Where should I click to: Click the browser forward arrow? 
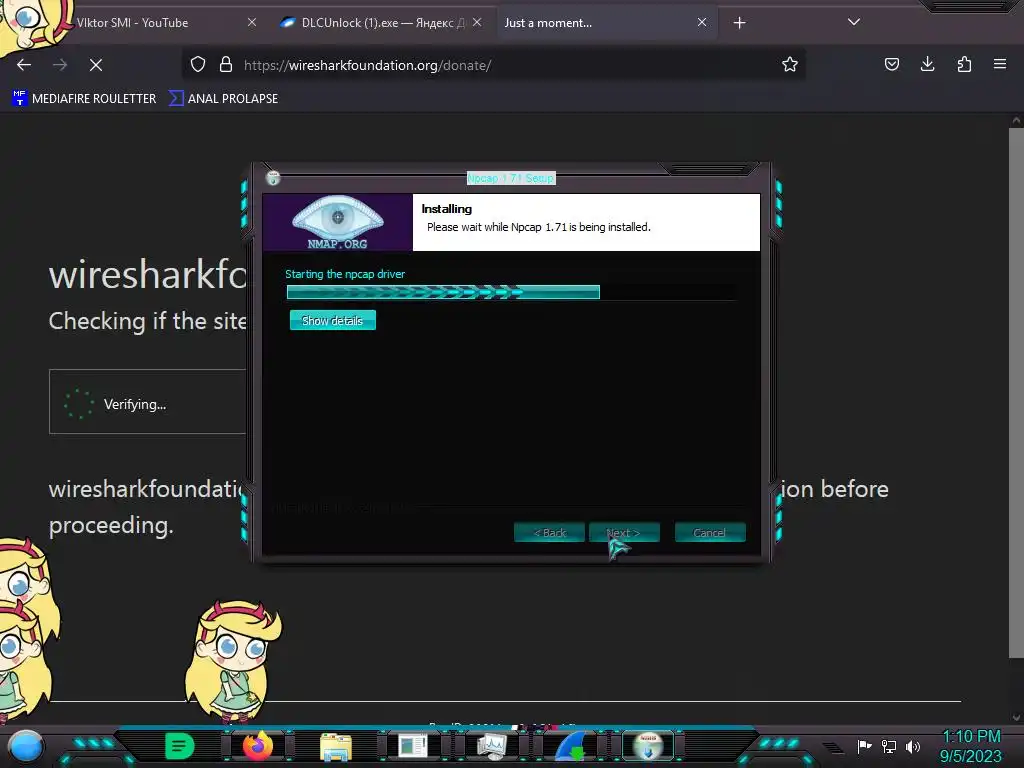coord(60,65)
